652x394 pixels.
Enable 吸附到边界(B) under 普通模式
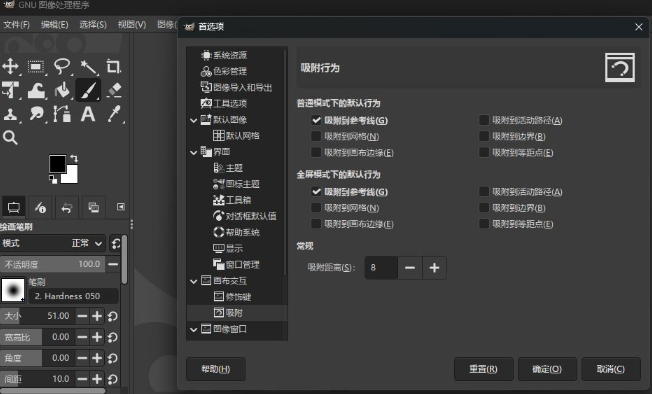coord(484,136)
